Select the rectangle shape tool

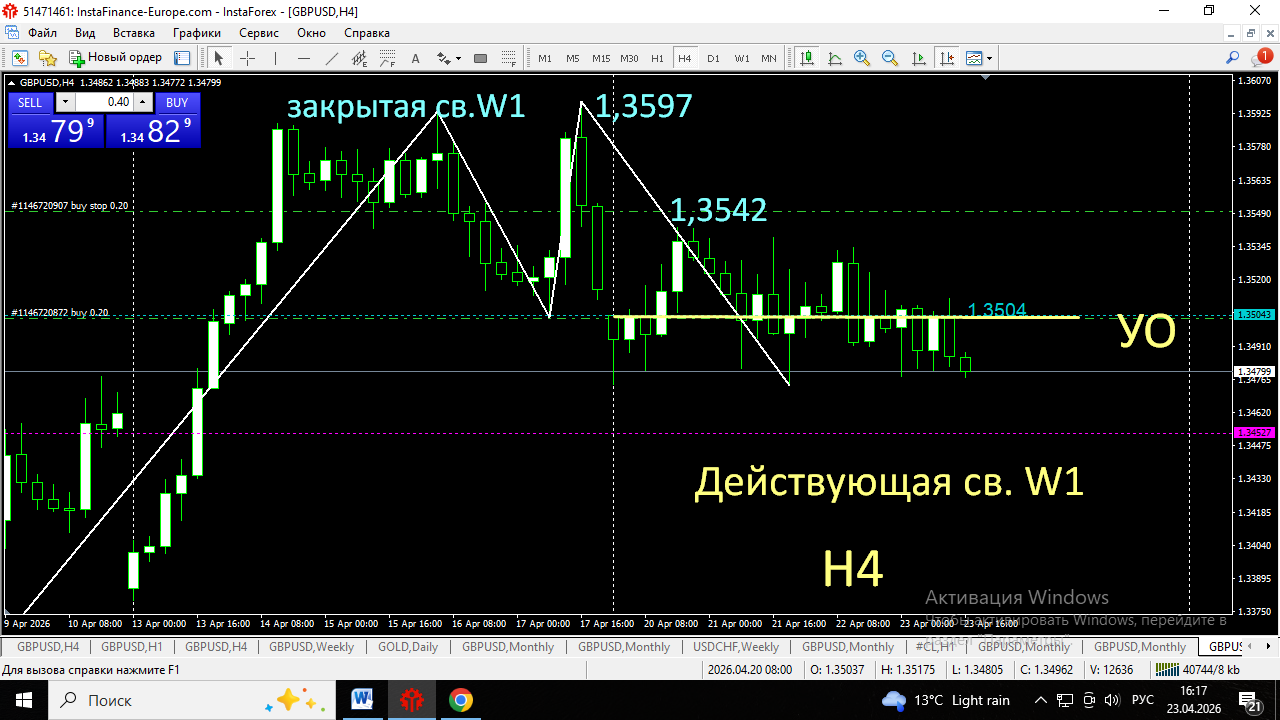tap(480, 58)
